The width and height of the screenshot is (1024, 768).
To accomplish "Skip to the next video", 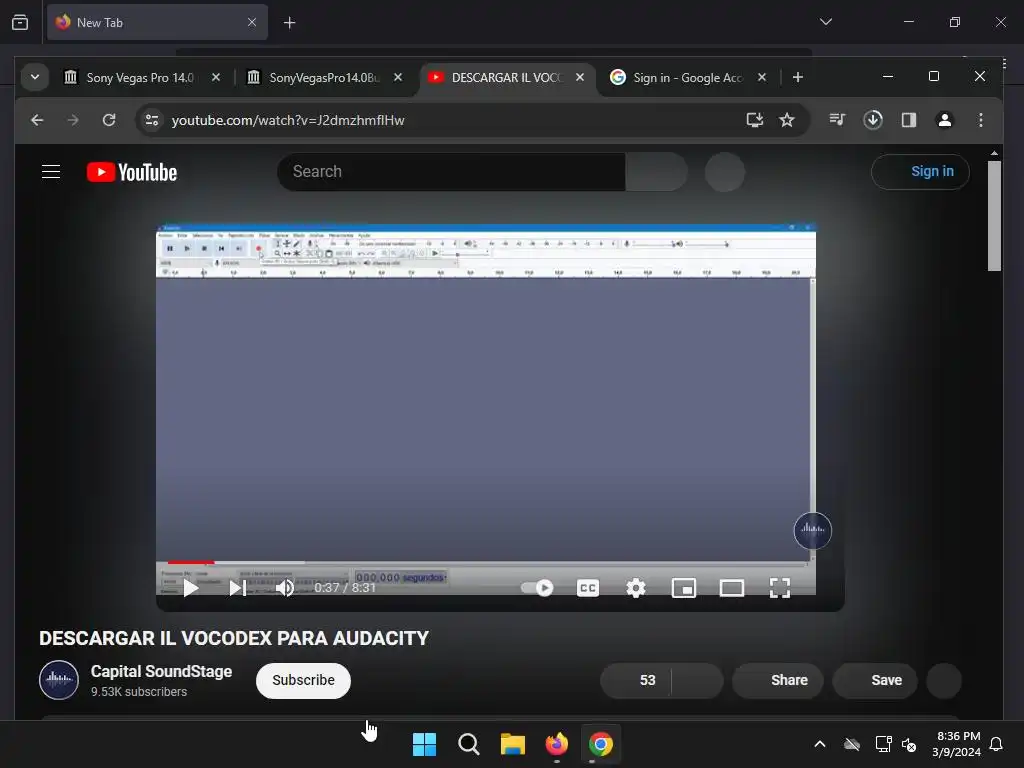I will [238, 588].
